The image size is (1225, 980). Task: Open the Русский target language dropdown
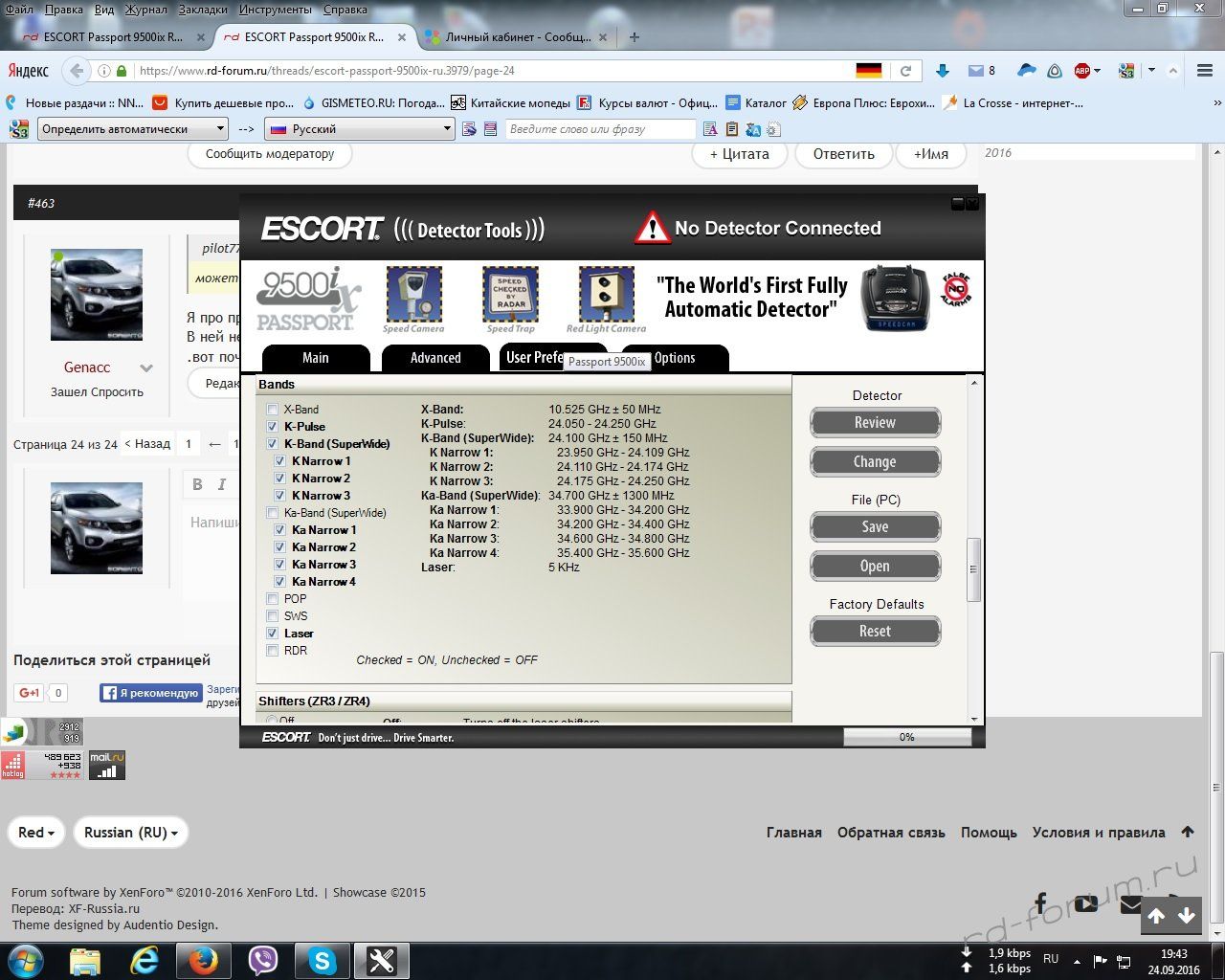point(360,128)
